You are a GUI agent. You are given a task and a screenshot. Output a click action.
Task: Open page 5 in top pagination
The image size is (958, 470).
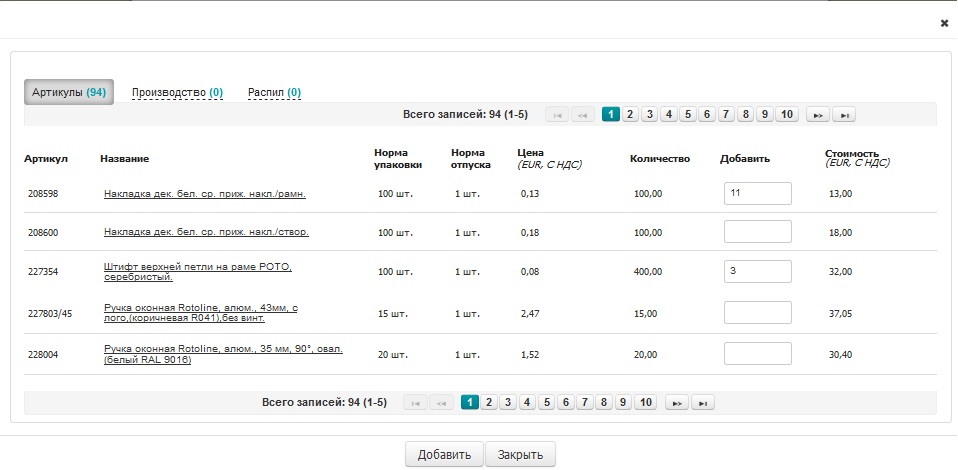click(x=688, y=114)
